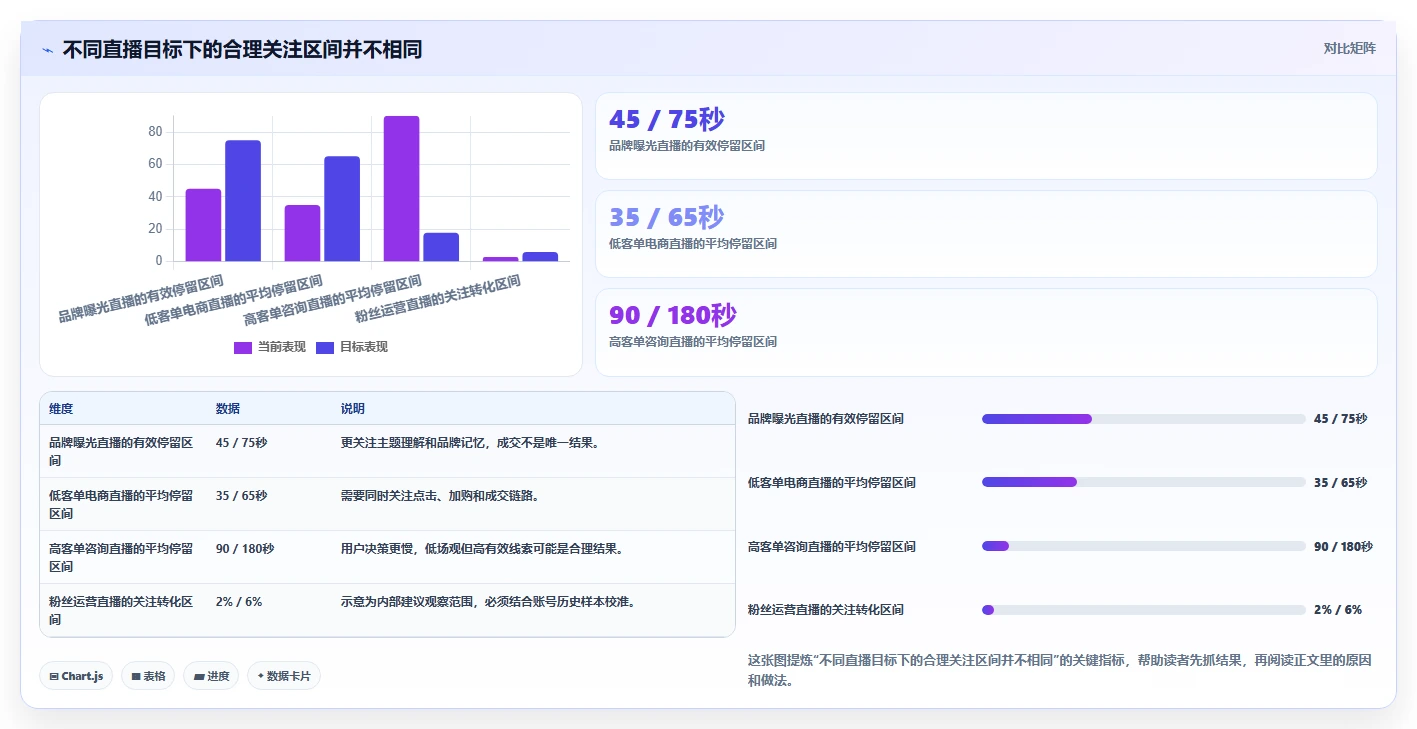The width and height of the screenshot is (1417, 729).
Task: Click the description starting 更关注主题理解
Action: (470, 442)
